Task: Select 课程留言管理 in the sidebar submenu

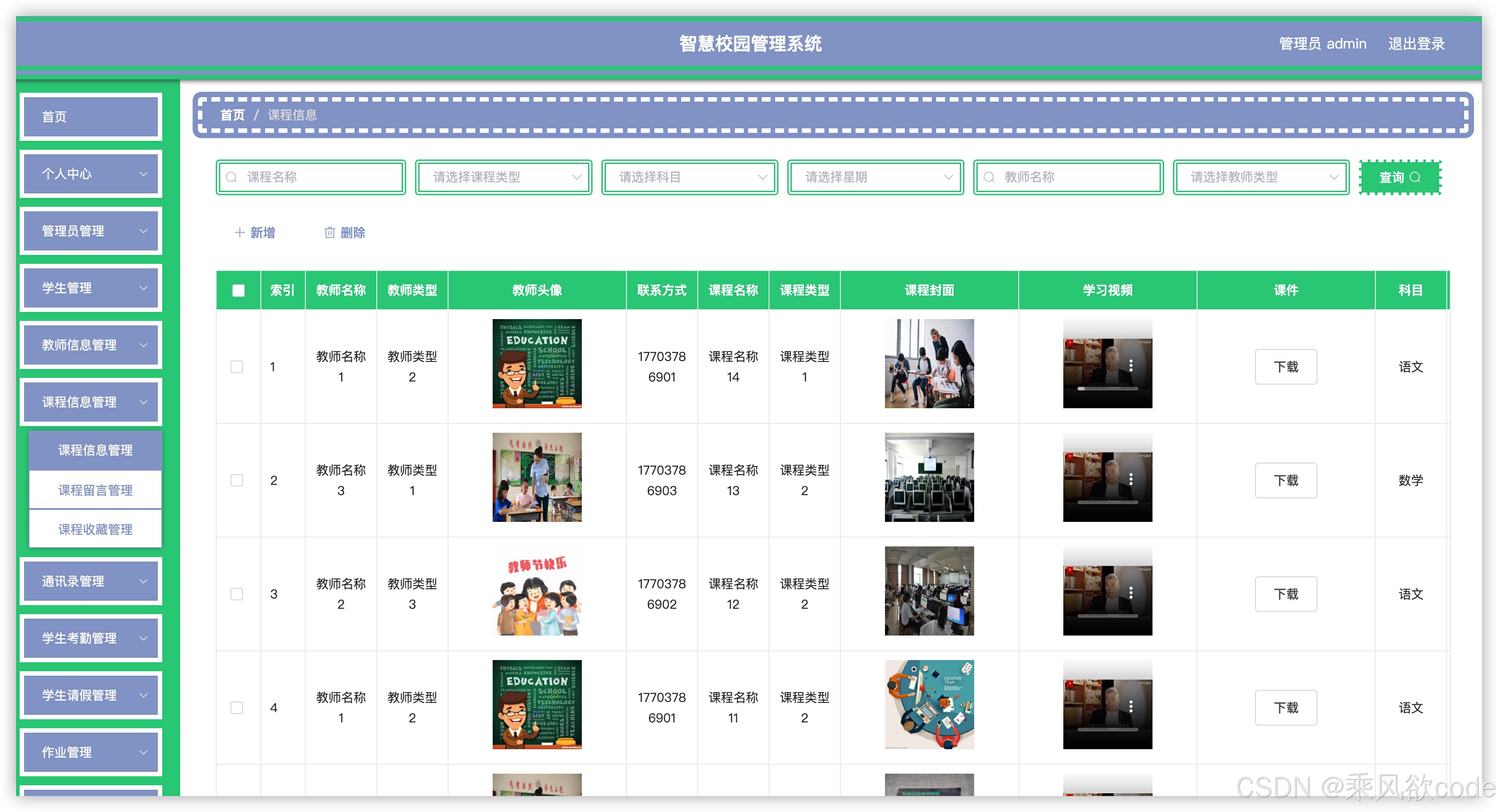Action: (x=95, y=490)
